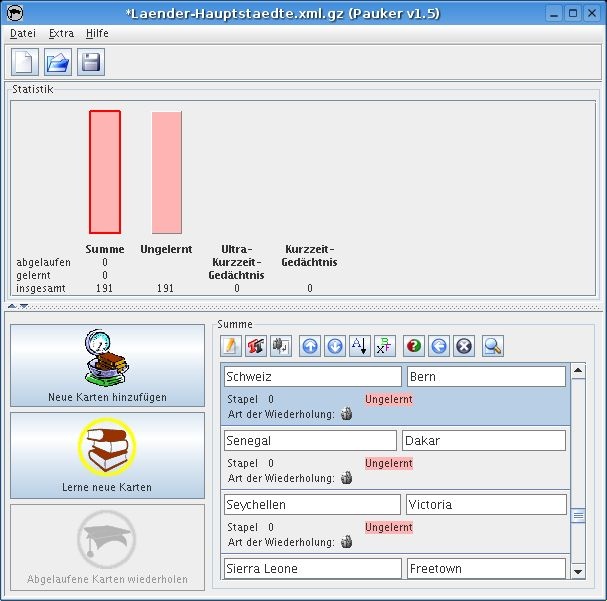Maximize the Pauker window
This screenshot has width=607, height=601.
573,14
